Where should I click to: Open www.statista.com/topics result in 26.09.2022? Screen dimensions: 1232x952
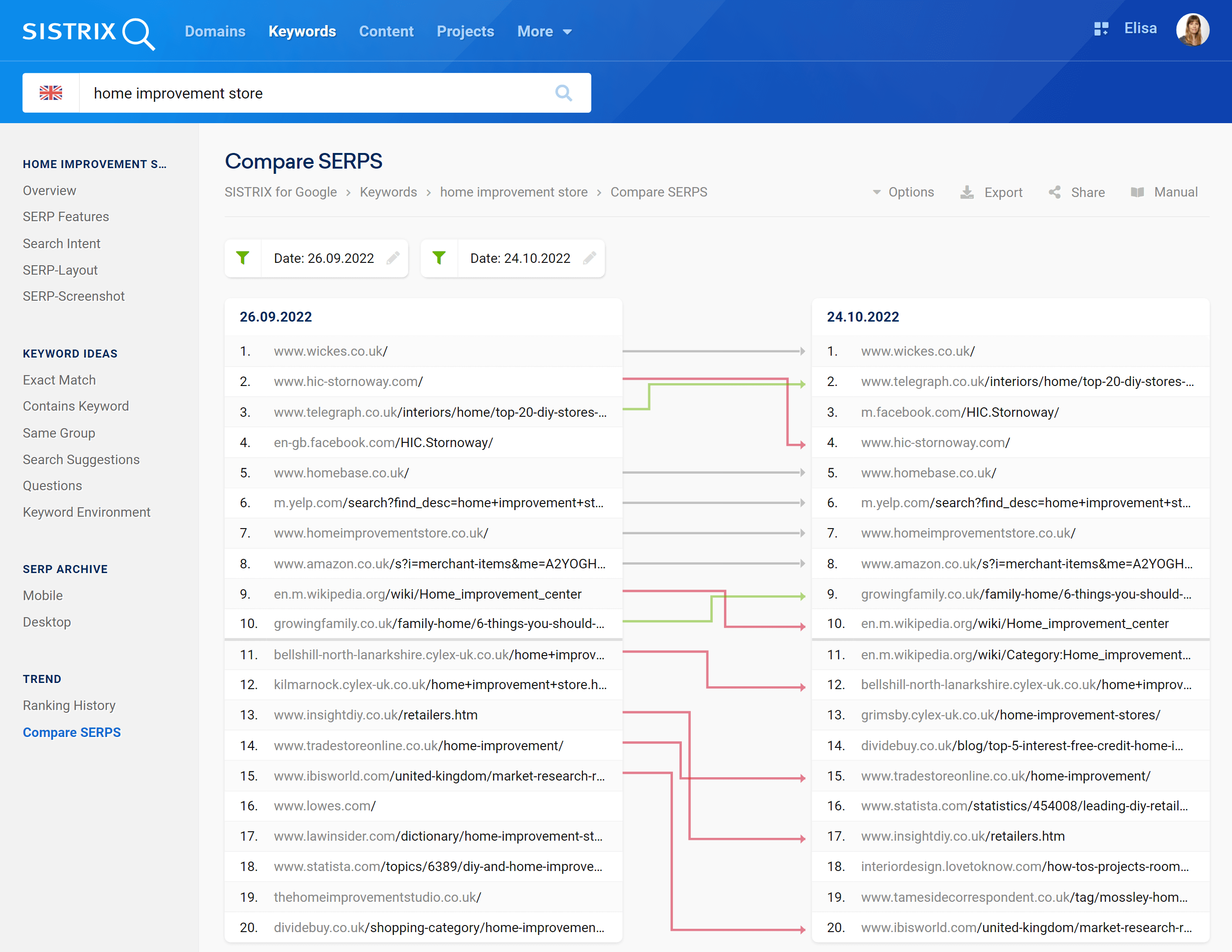(x=438, y=867)
